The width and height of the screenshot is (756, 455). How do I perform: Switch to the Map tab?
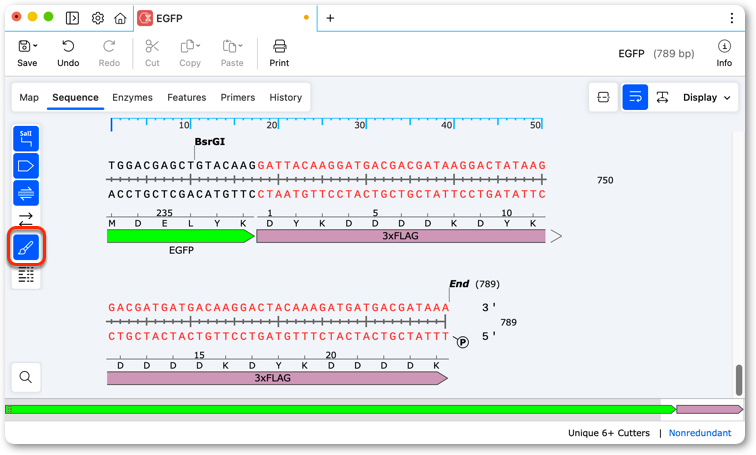29,97
